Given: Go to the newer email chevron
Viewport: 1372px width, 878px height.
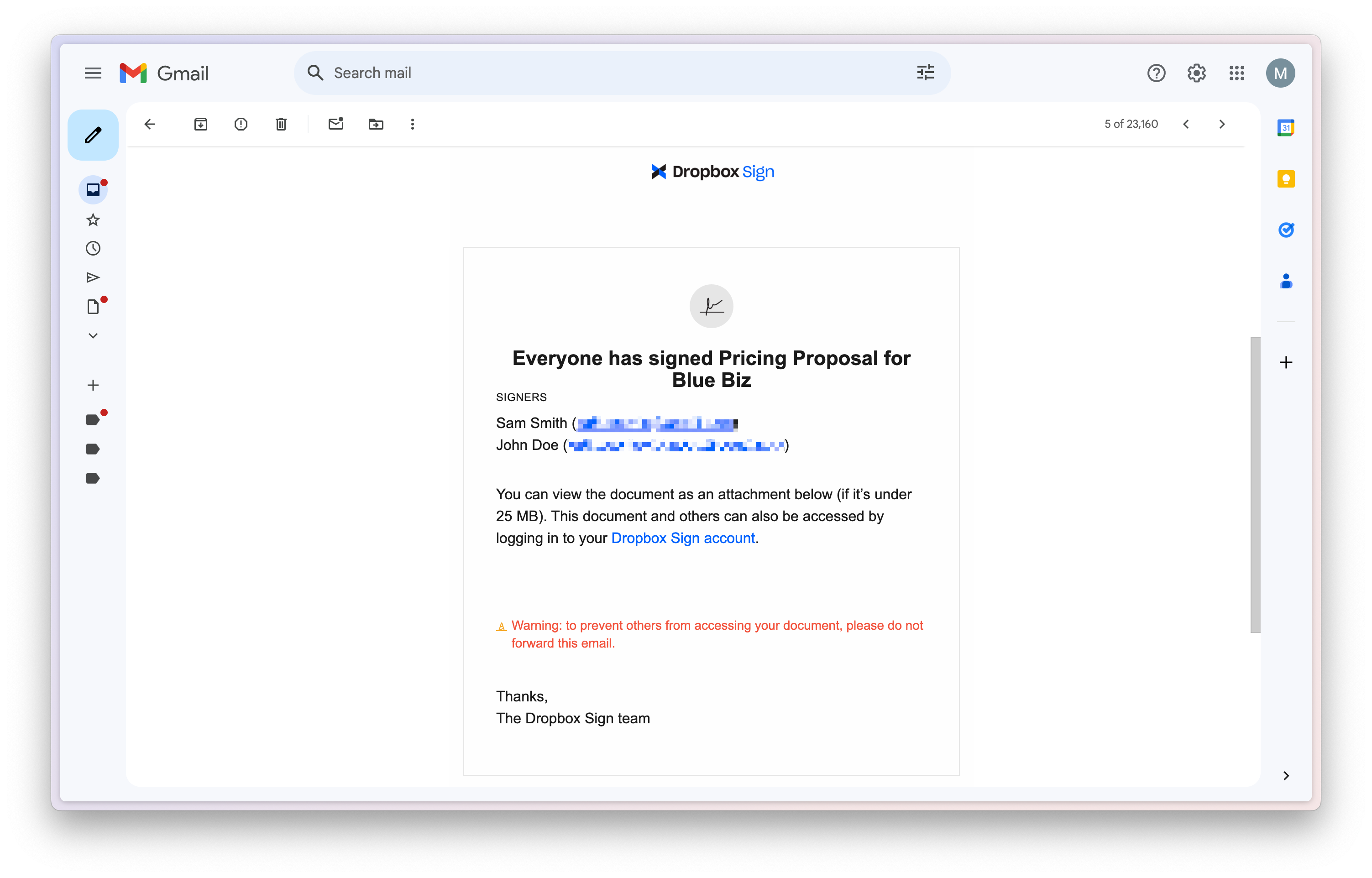Looking at the screenshot, I should pos(1185,124).
